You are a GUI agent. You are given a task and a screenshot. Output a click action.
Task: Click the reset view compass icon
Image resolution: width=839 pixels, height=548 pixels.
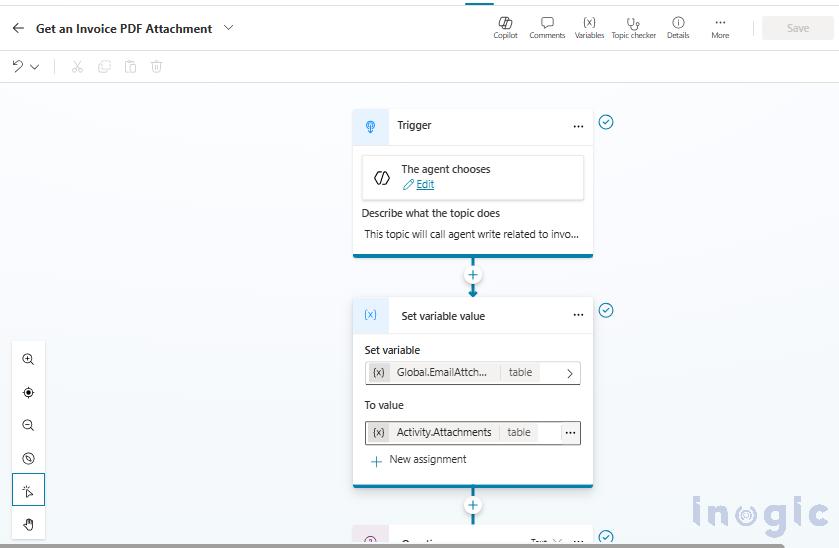click(28, 458)
